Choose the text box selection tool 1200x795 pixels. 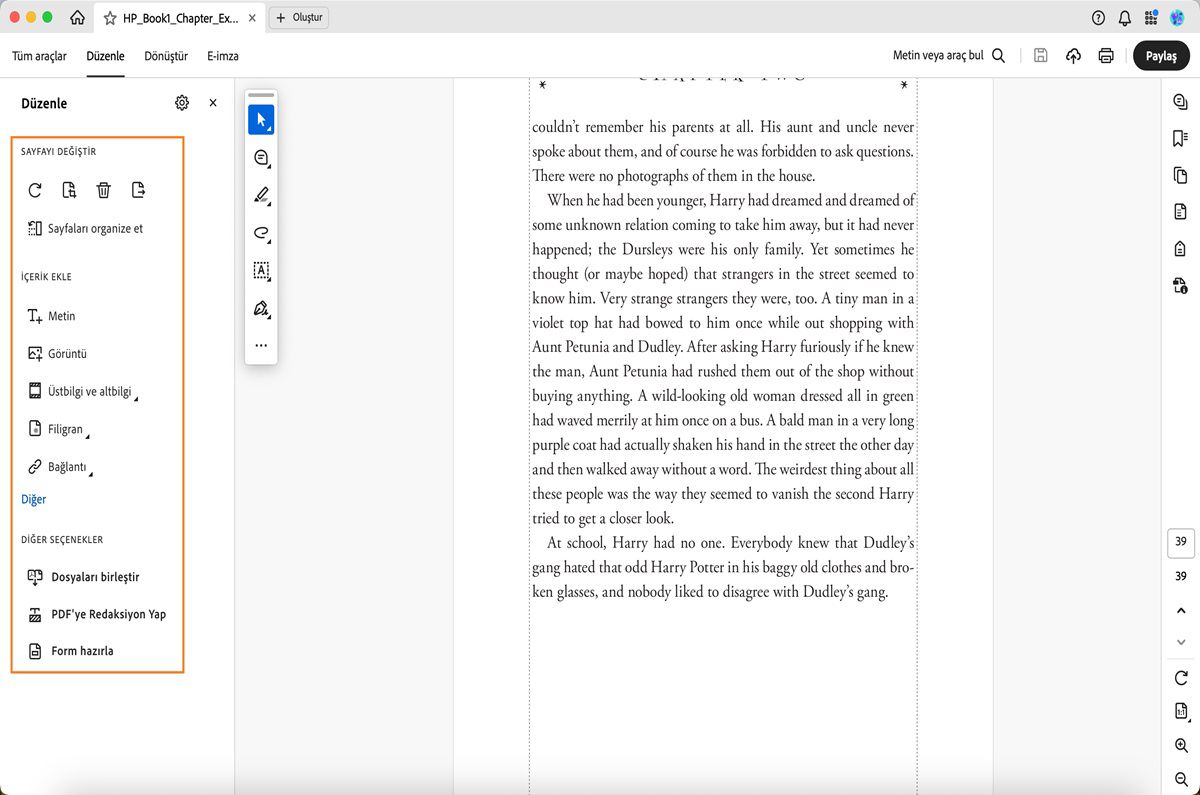(x=261, y=271)
